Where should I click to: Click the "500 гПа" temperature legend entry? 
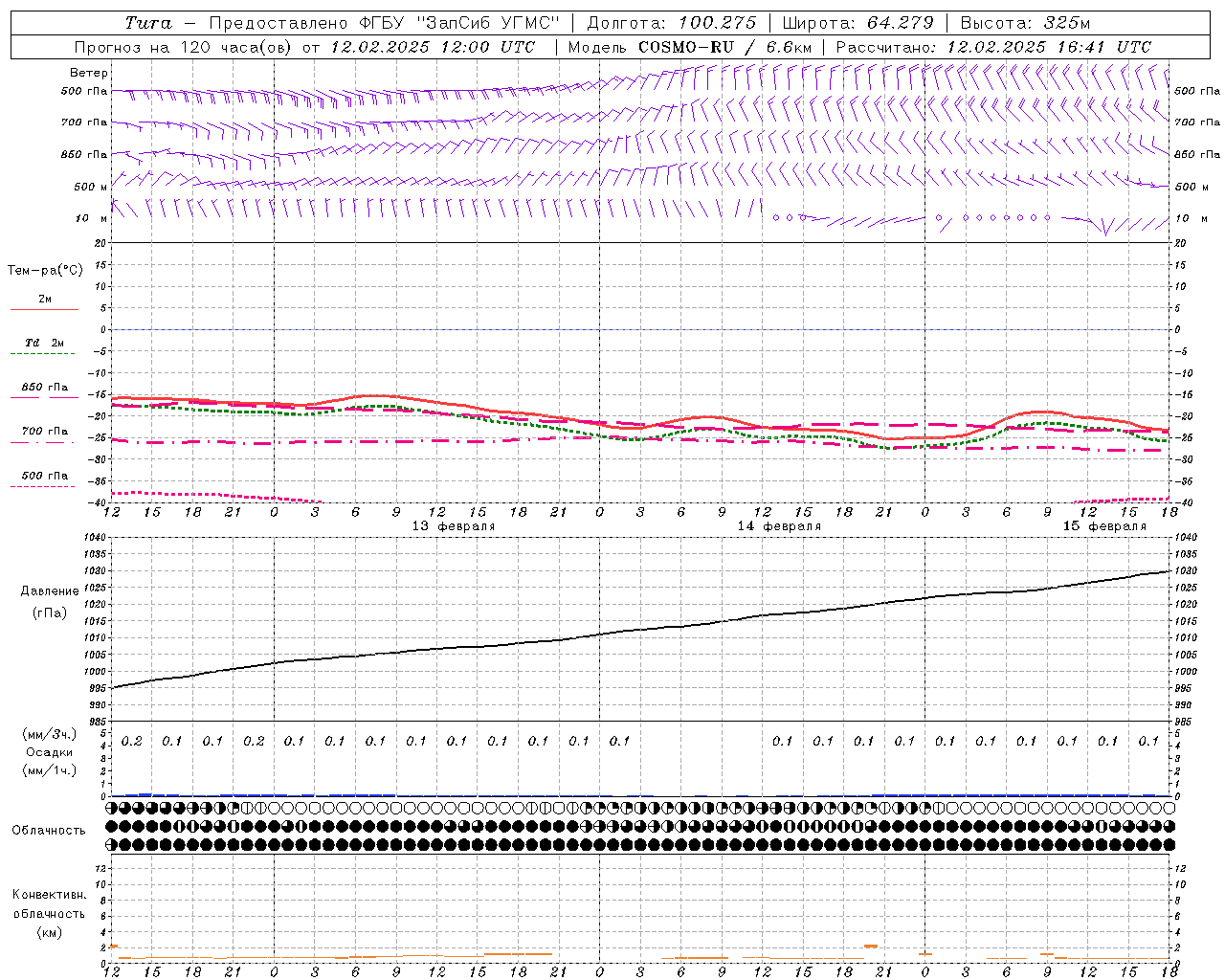[x=45, y=476]
